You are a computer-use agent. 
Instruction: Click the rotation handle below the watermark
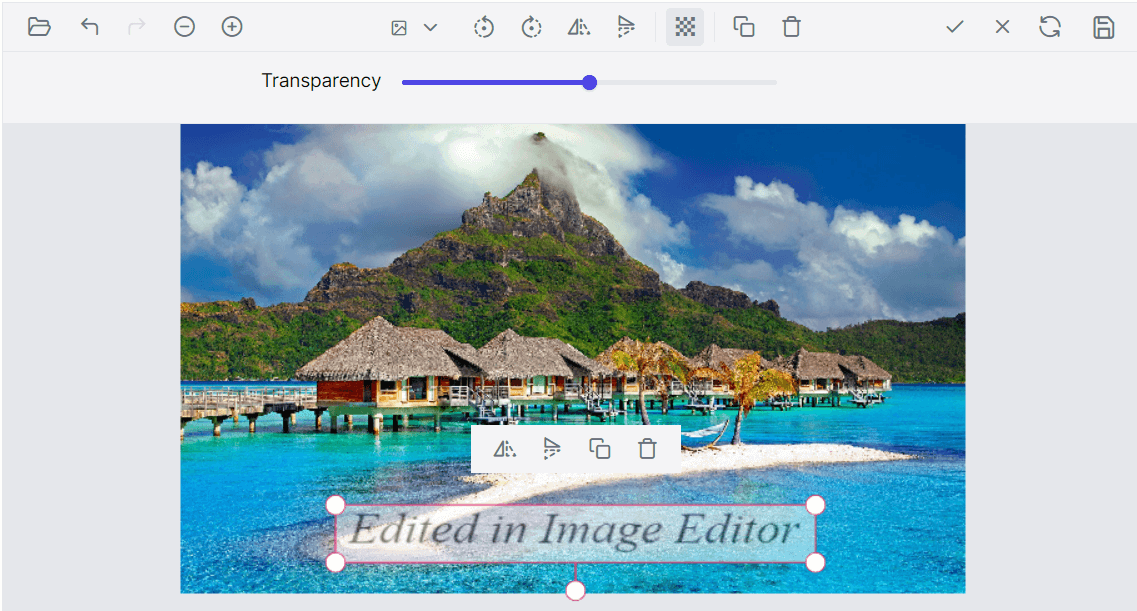tap(575, 591)
